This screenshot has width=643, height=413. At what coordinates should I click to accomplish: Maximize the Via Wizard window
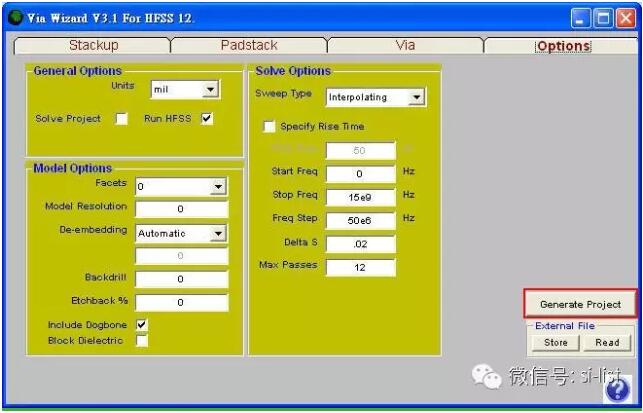coord(603,18)
